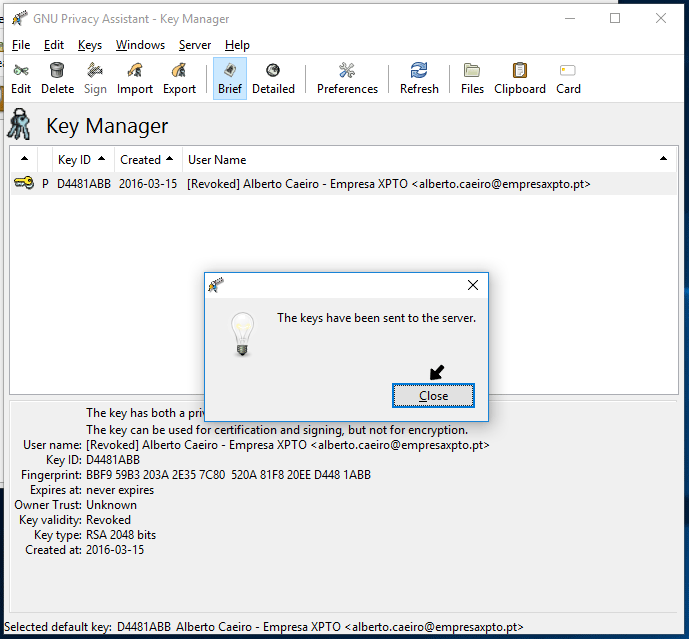
Task: Click the message 'The keys have been sent'
Action: pyautogui.click(x=376, y=318)
